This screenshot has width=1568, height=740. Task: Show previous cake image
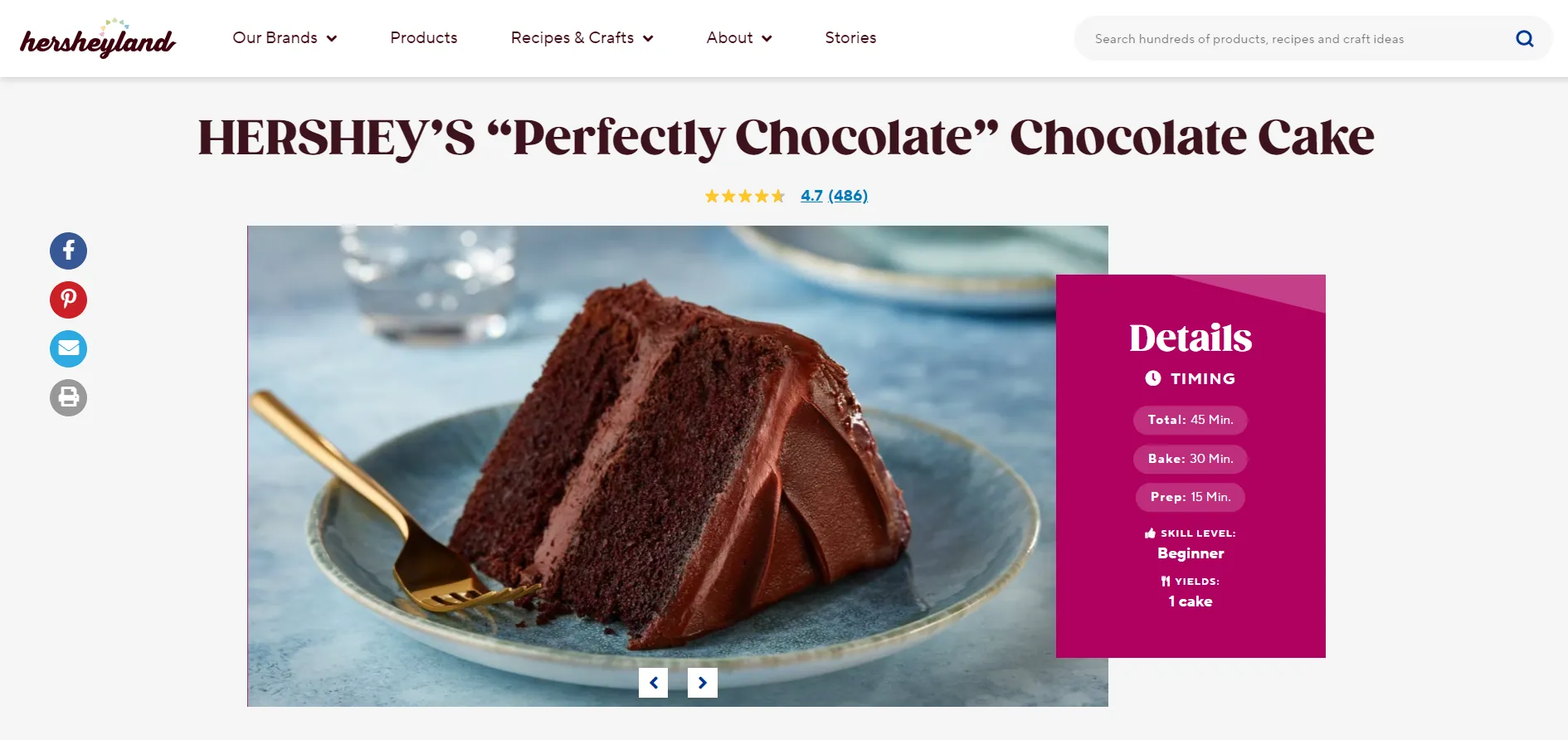[x=653, y=683]
